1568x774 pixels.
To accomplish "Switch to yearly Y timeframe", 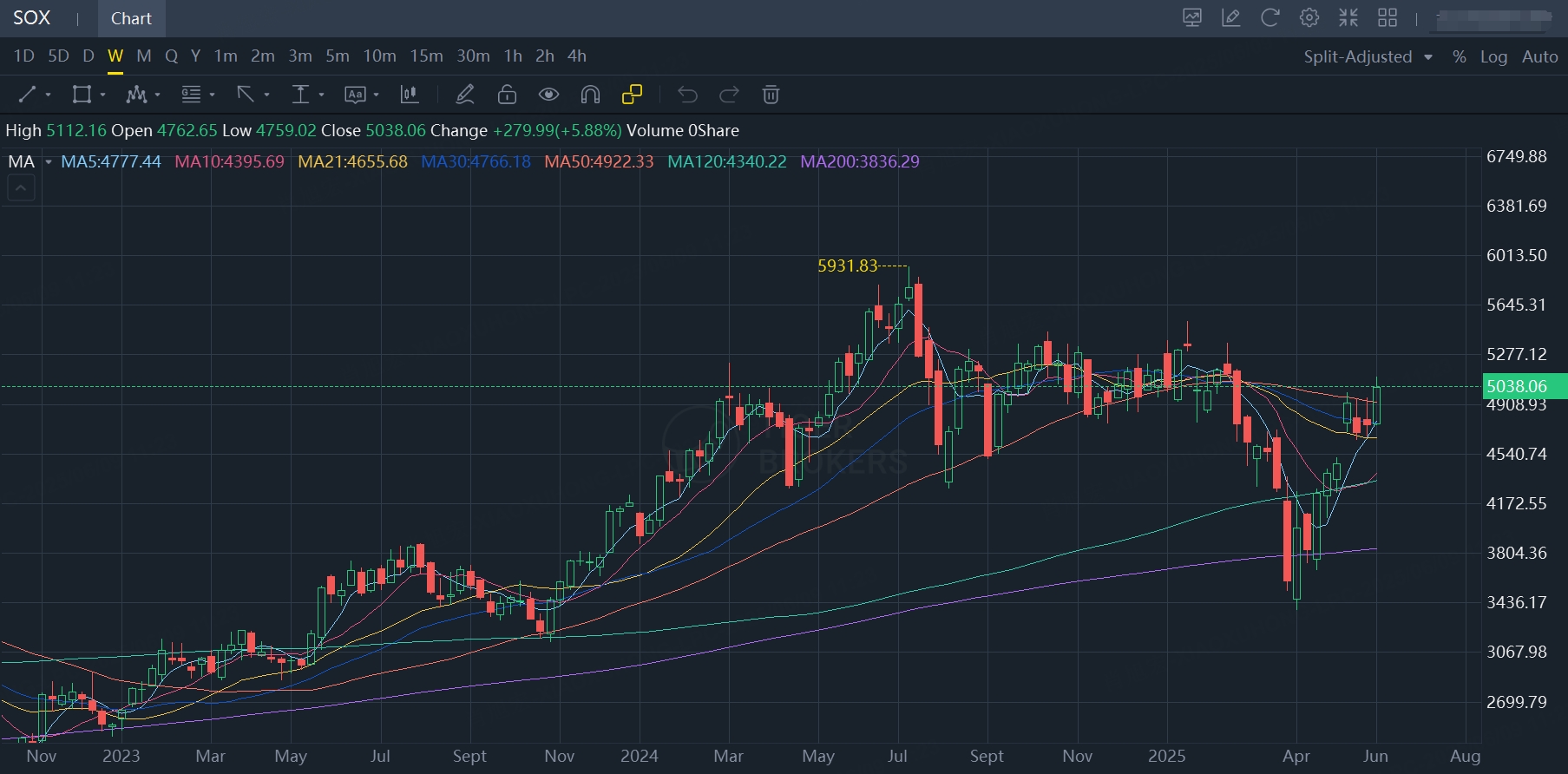I will (196, 56).
